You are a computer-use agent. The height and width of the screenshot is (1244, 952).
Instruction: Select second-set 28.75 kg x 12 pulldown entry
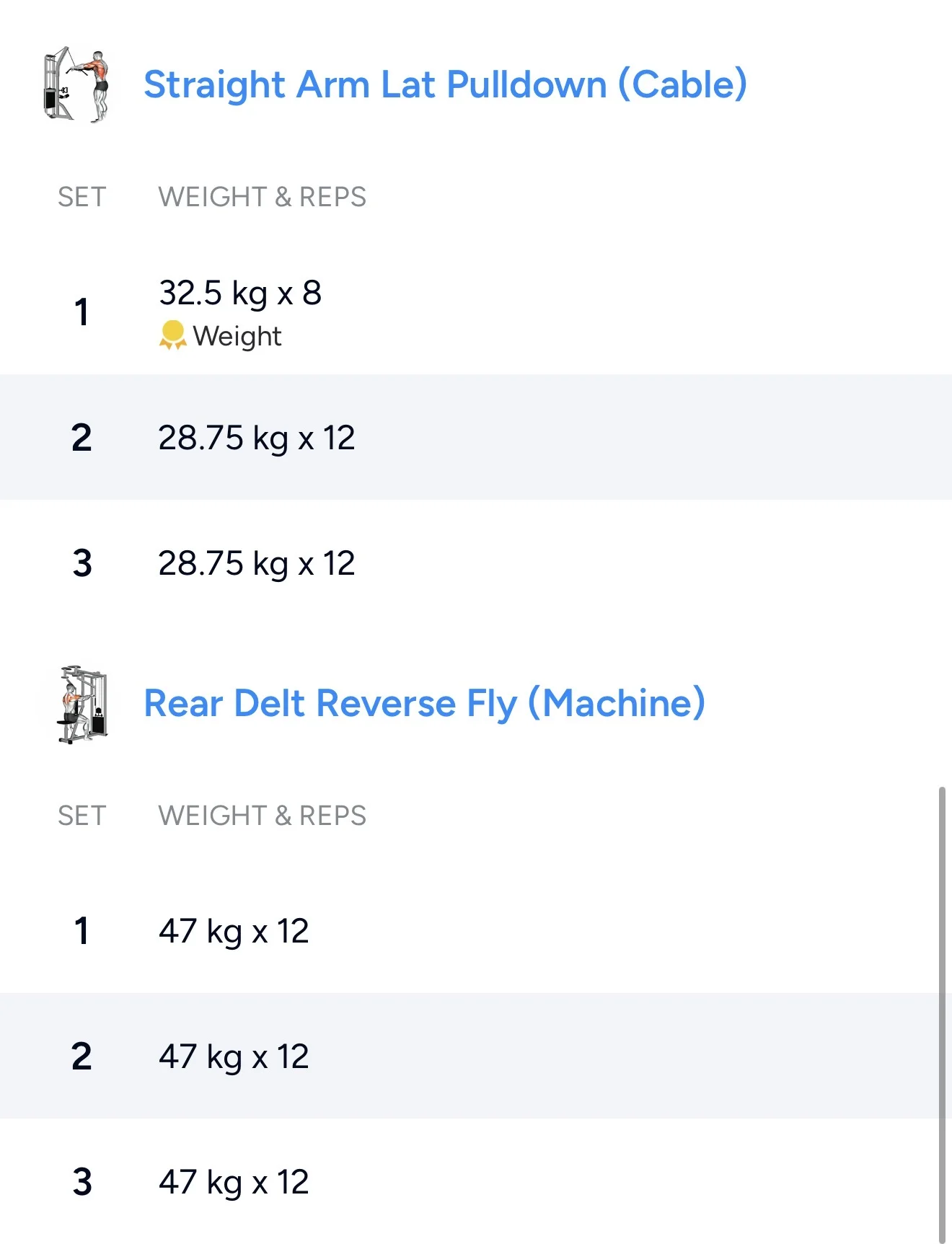[257, 438]
